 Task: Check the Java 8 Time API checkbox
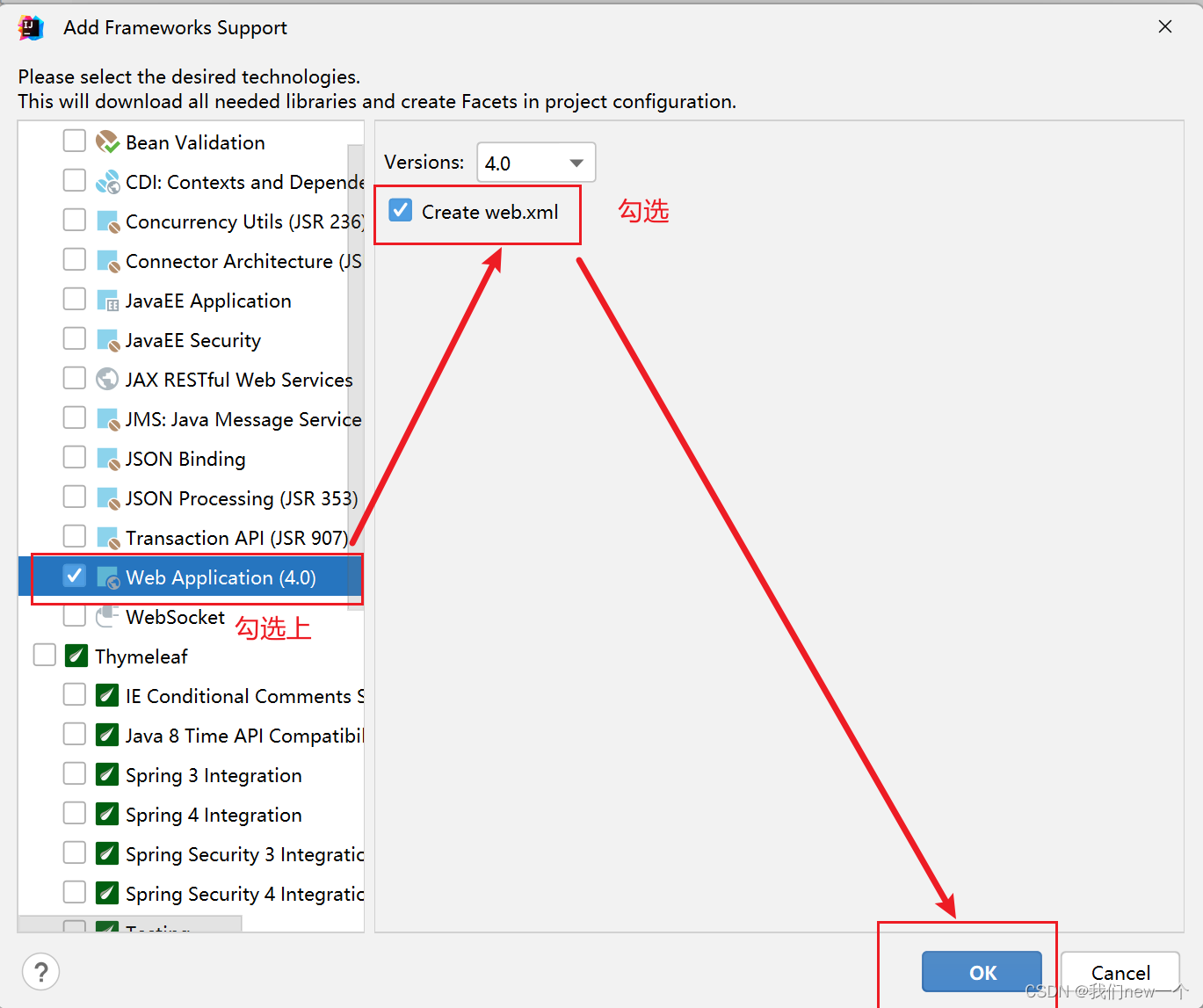pyautogui.click(x=75, y=734)
